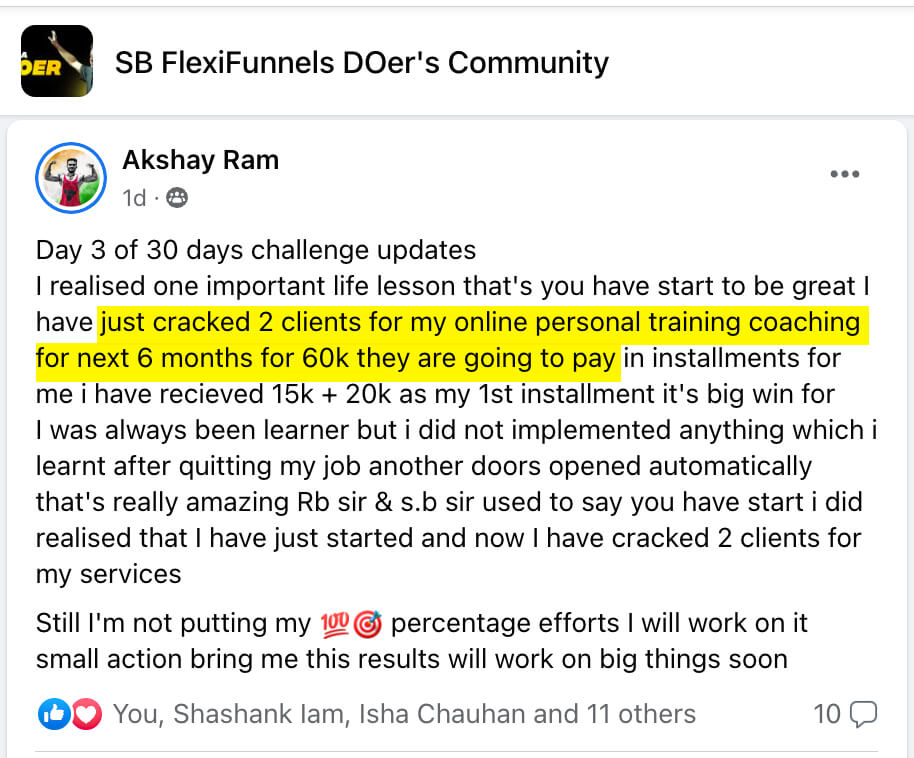
Task: Open Akshay Ram's profile picture
Action: click(71, 174)
